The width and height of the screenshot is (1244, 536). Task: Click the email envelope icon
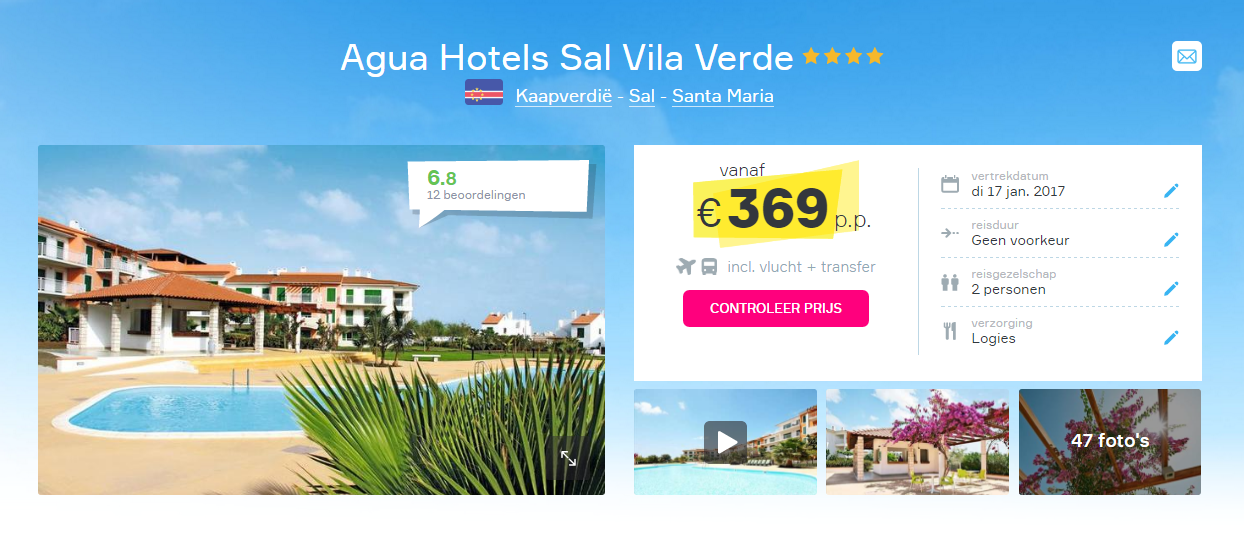(x=1187, y=56)
